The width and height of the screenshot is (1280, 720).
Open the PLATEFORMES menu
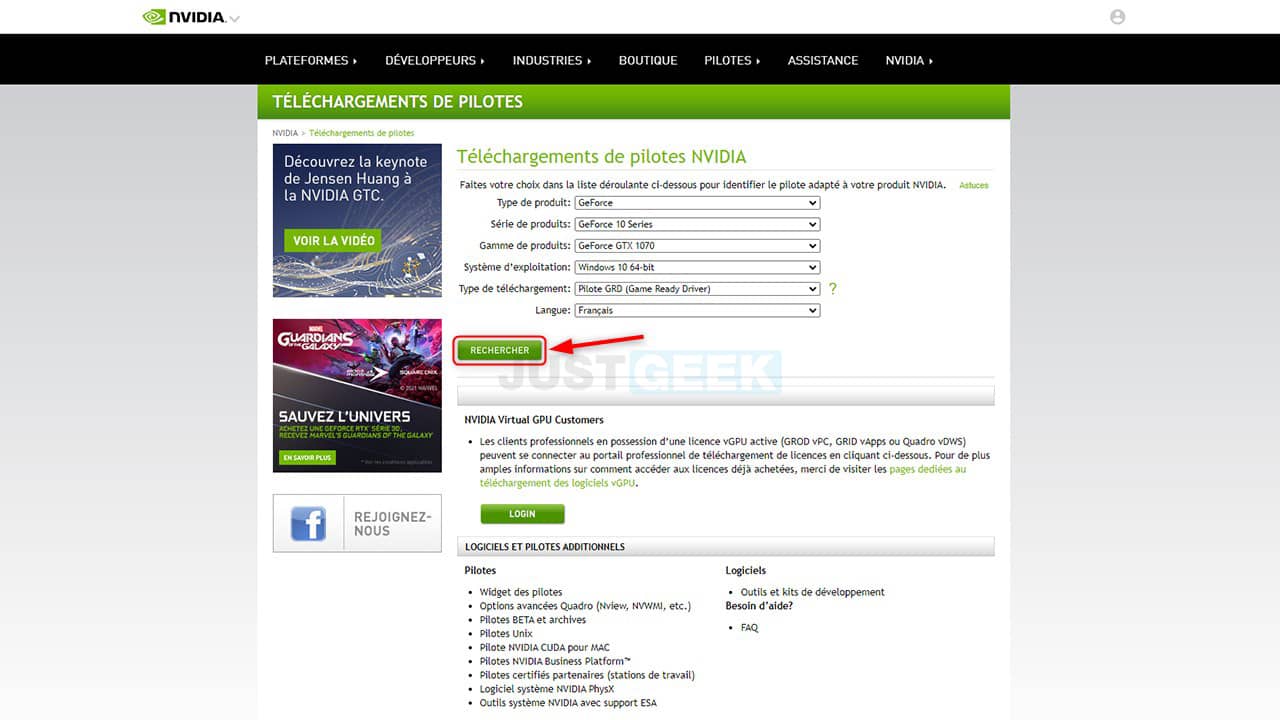311,60
